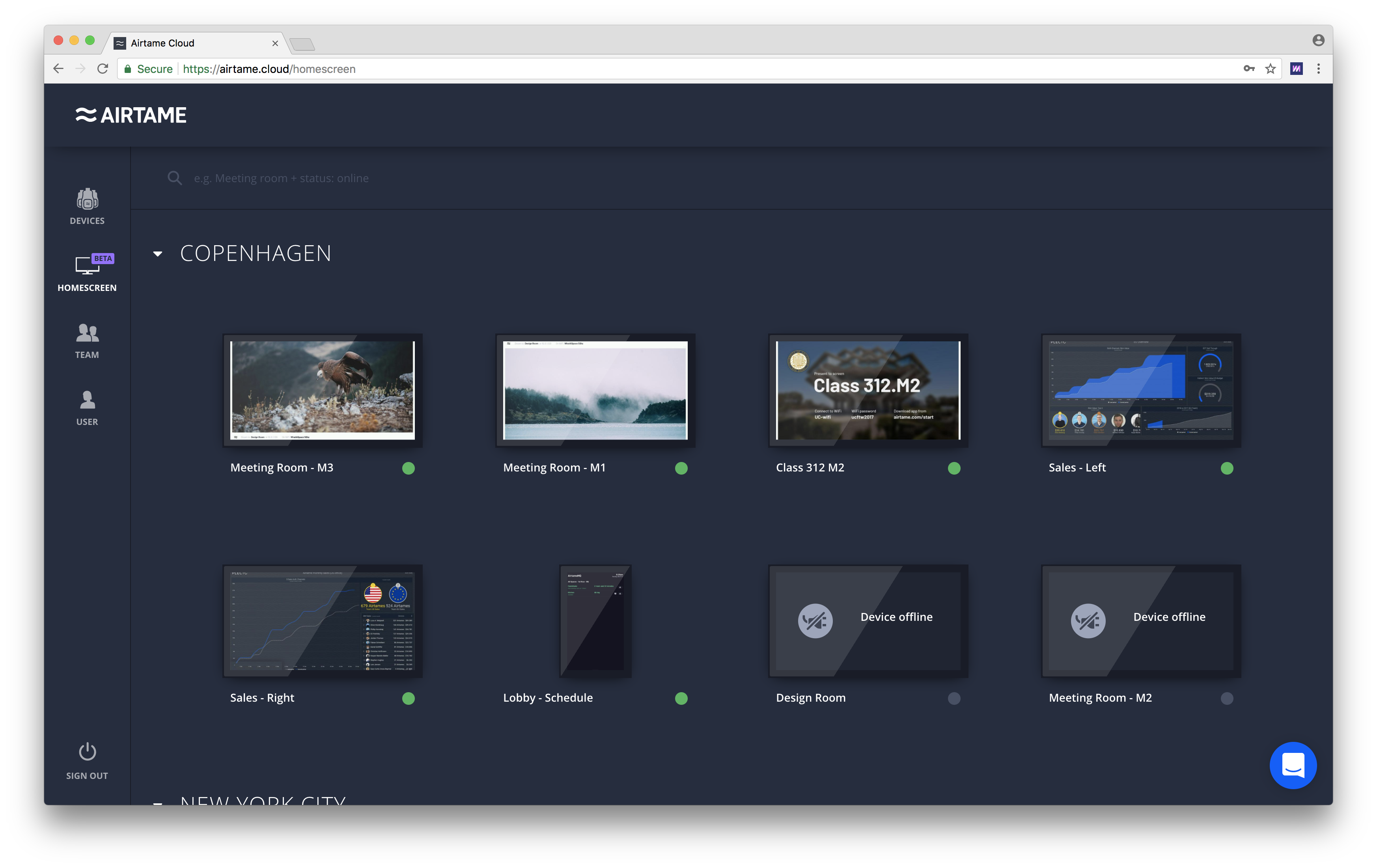Click Sales - Right green status dot
The height and width of the screenshot is (868, 1377).
pos(408,698)
